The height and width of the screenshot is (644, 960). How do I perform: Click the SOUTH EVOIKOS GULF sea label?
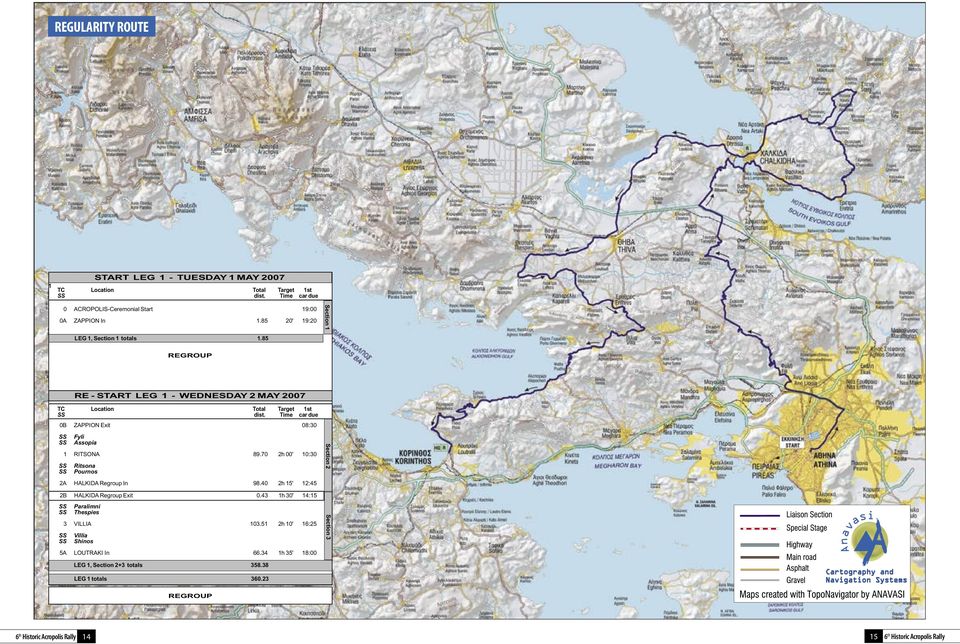[821, 217]
